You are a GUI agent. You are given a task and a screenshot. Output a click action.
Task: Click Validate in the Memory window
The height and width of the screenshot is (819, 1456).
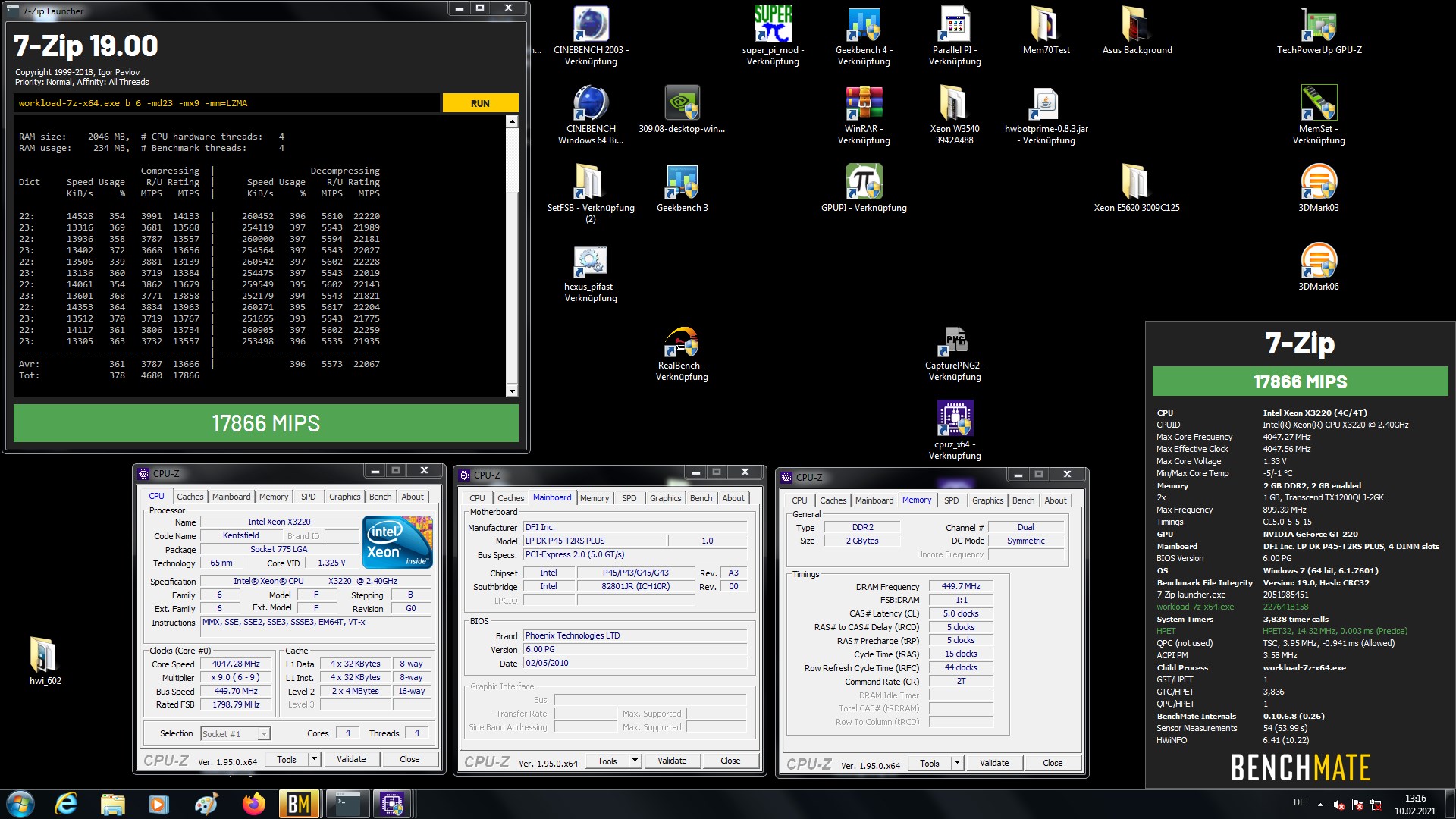coord(994,763)
